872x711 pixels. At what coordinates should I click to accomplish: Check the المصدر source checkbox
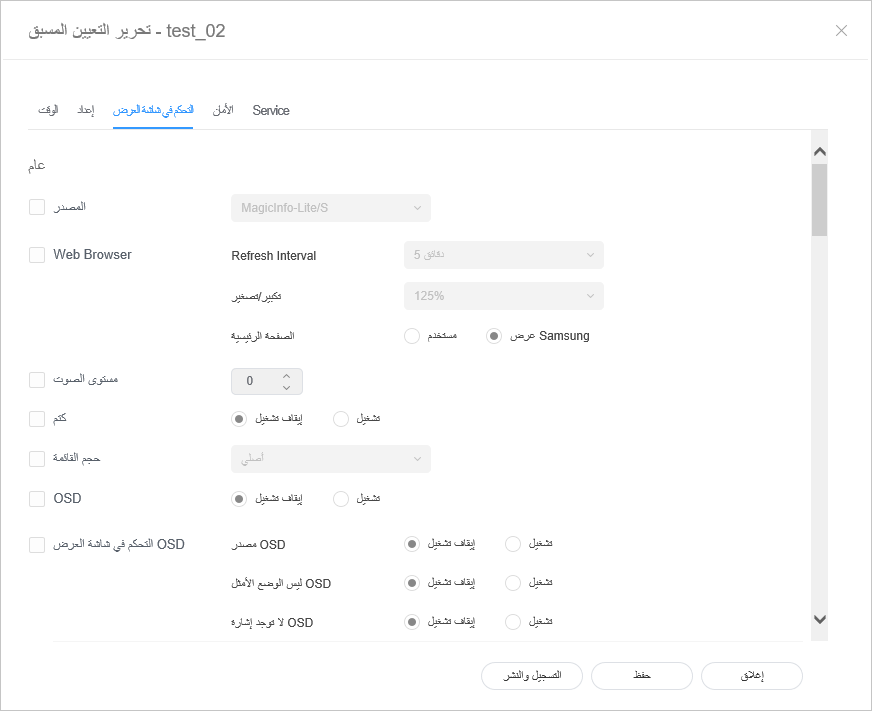pos(37,207)
